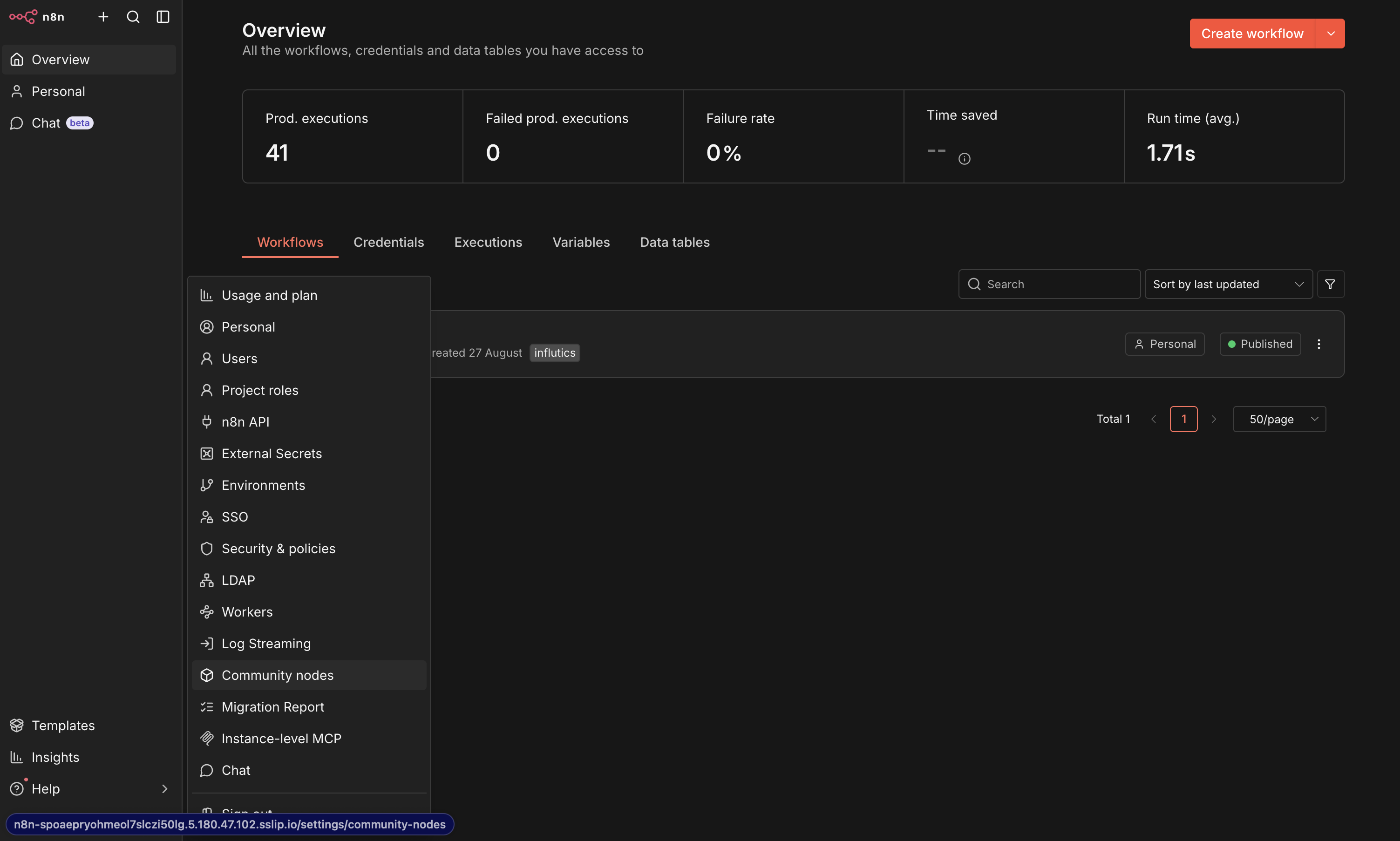Click the Create workflow button
Viewport: 1400px width, 841px height.
pyautogui.click(x=1252, y=34)
